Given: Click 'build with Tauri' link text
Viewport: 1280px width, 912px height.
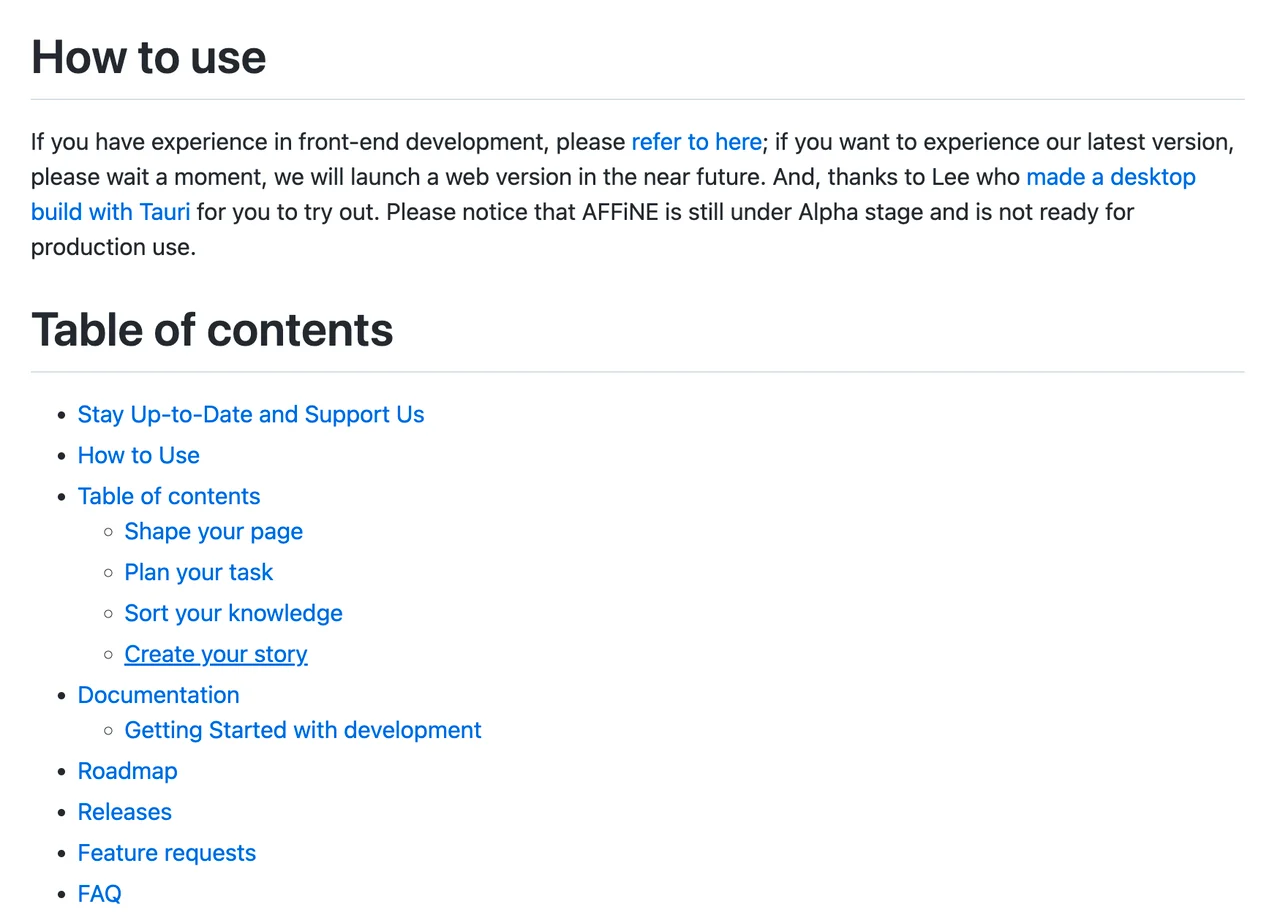Looking at the screenshot, I should tap(110, 212).
